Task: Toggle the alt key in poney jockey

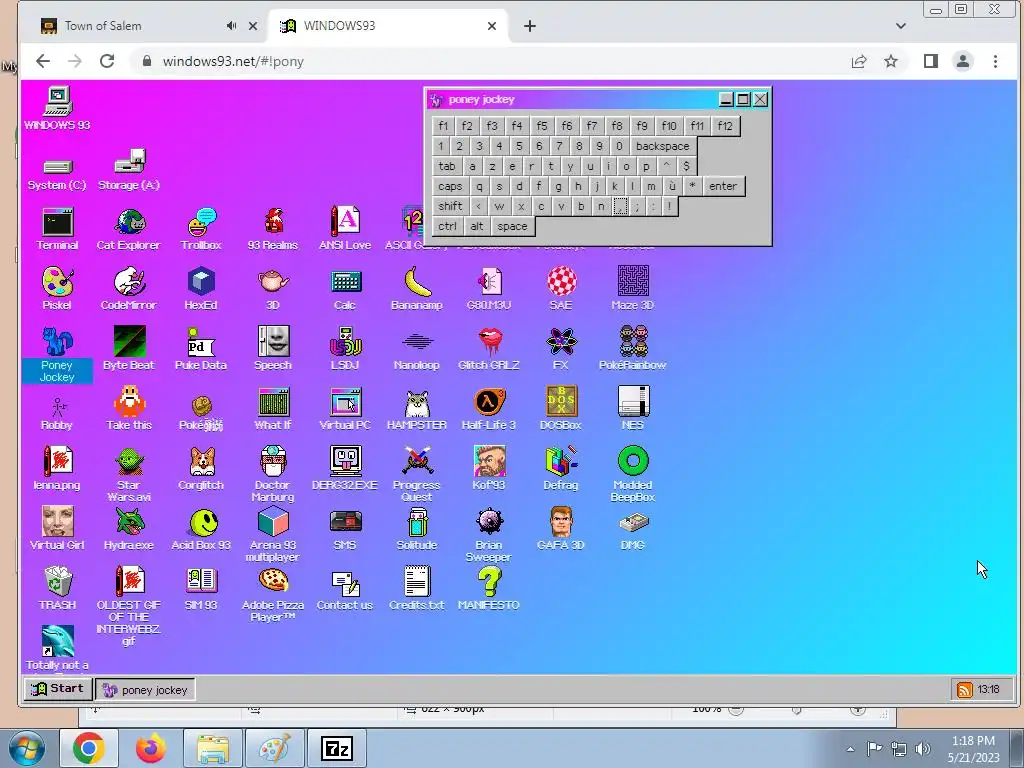Action: click(477, 226)
